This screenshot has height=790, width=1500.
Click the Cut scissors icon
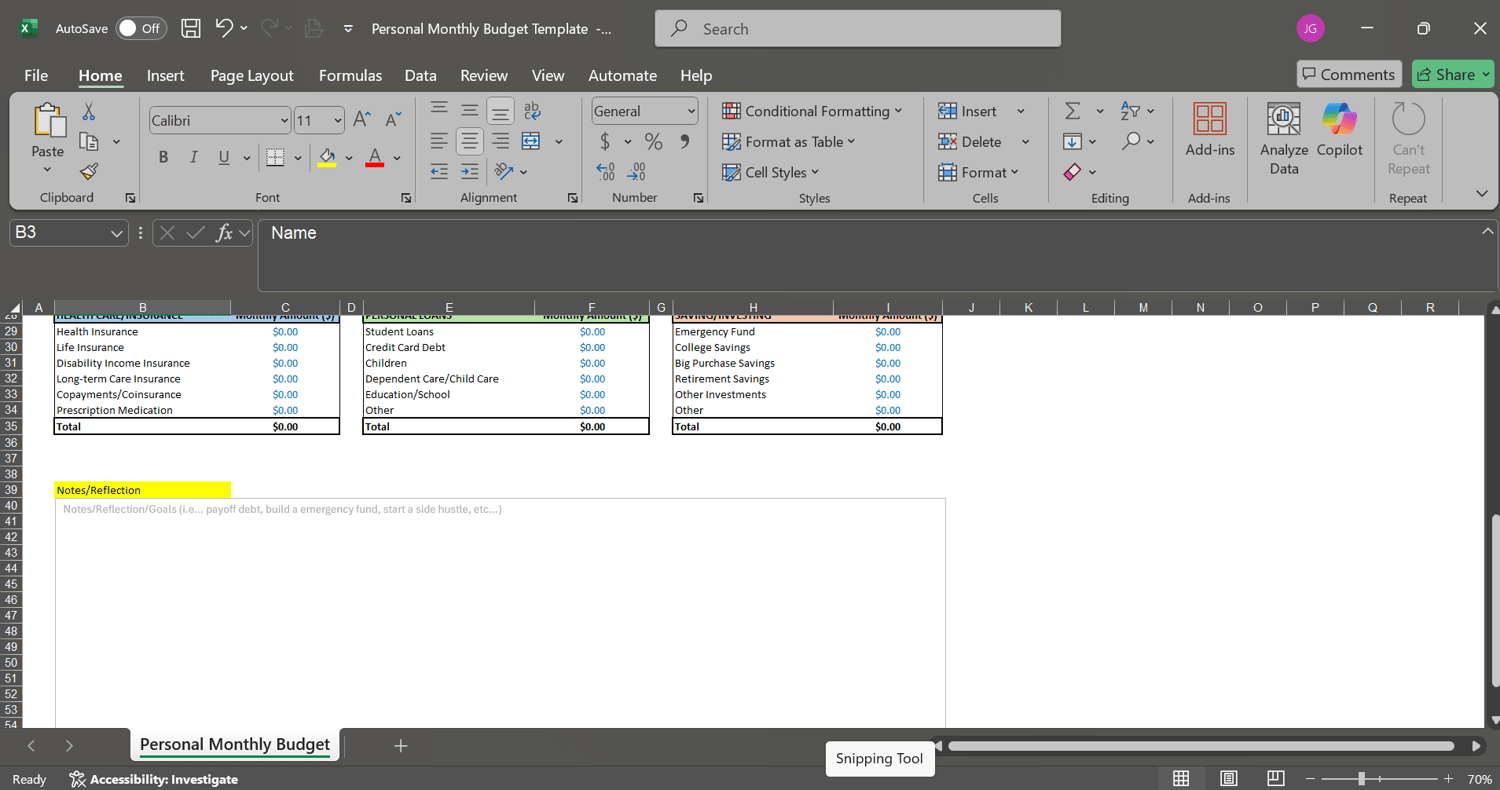89,111
